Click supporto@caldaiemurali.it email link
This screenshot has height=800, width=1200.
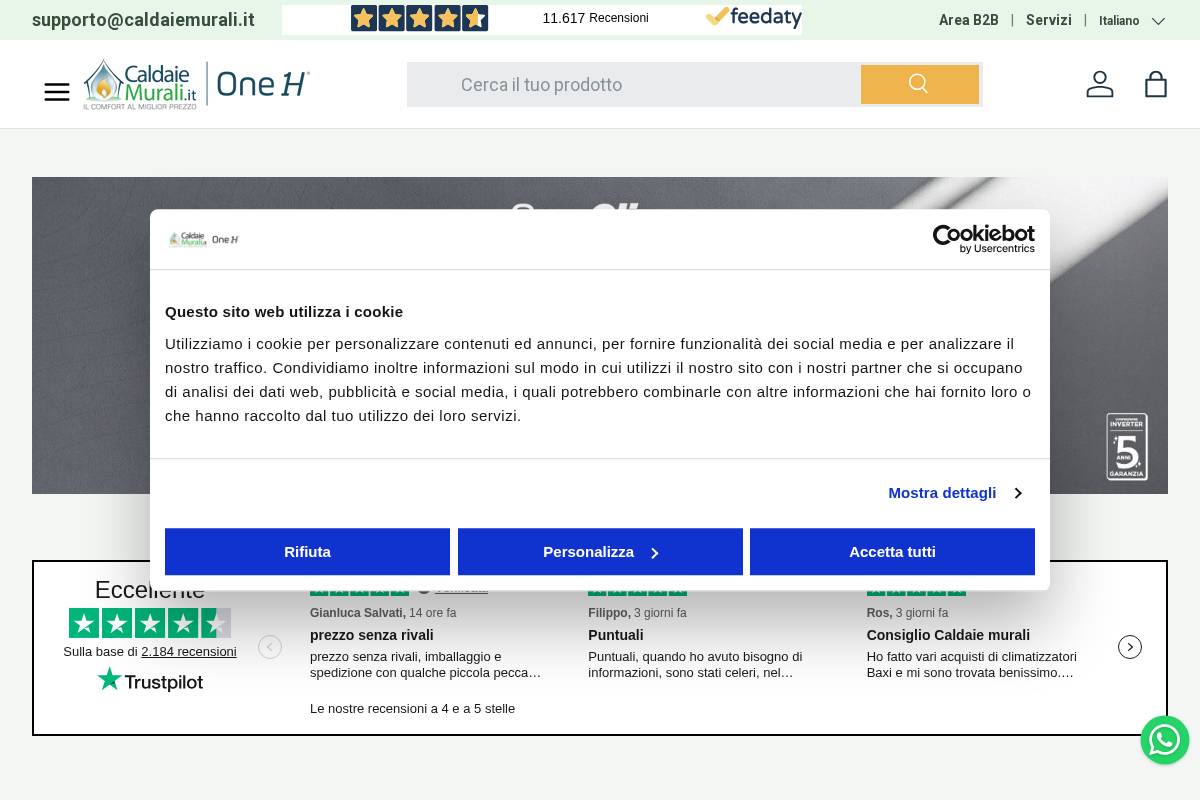(143, 20)
